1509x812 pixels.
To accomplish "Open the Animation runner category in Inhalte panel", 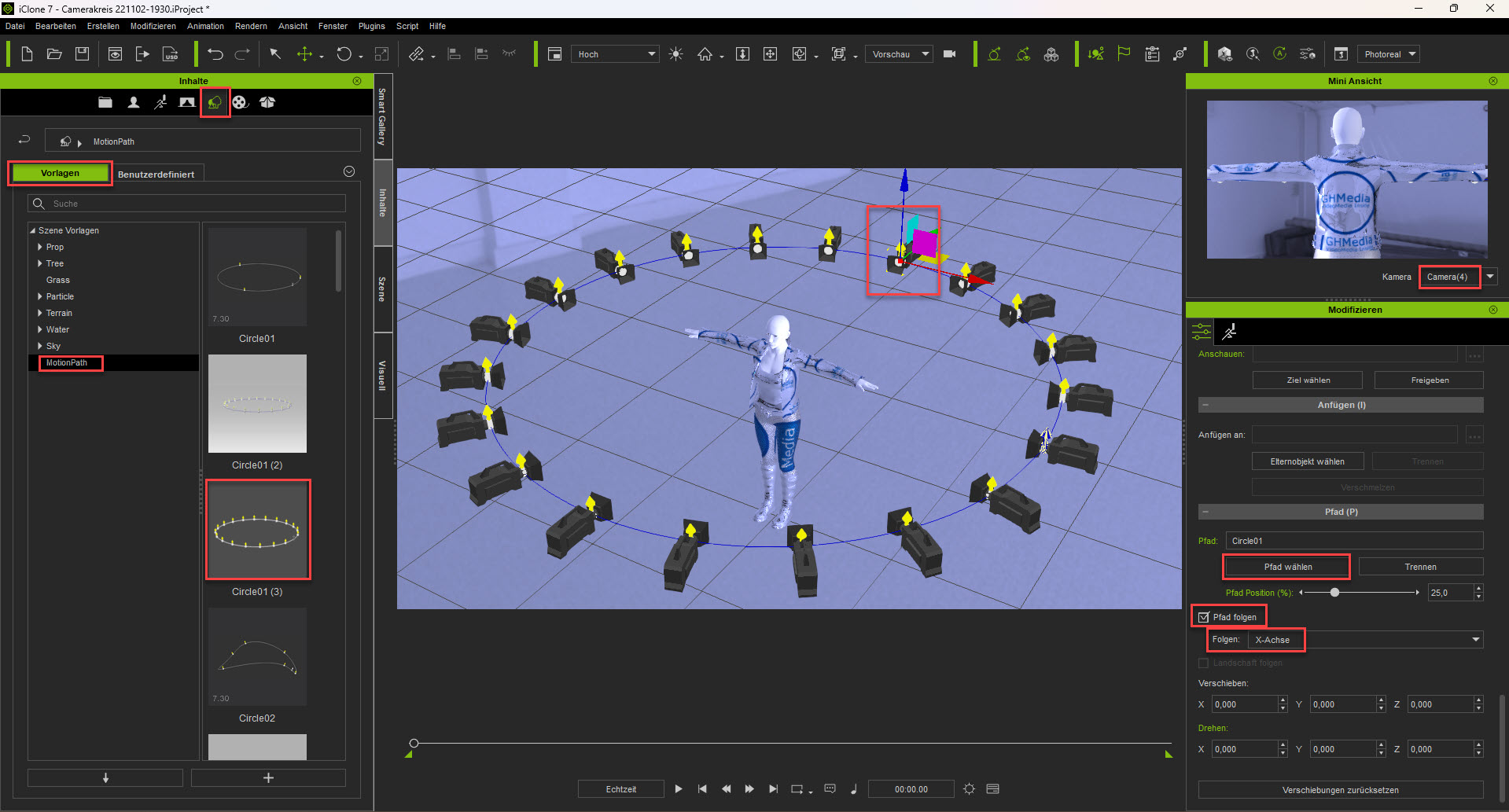I will 160,102.
